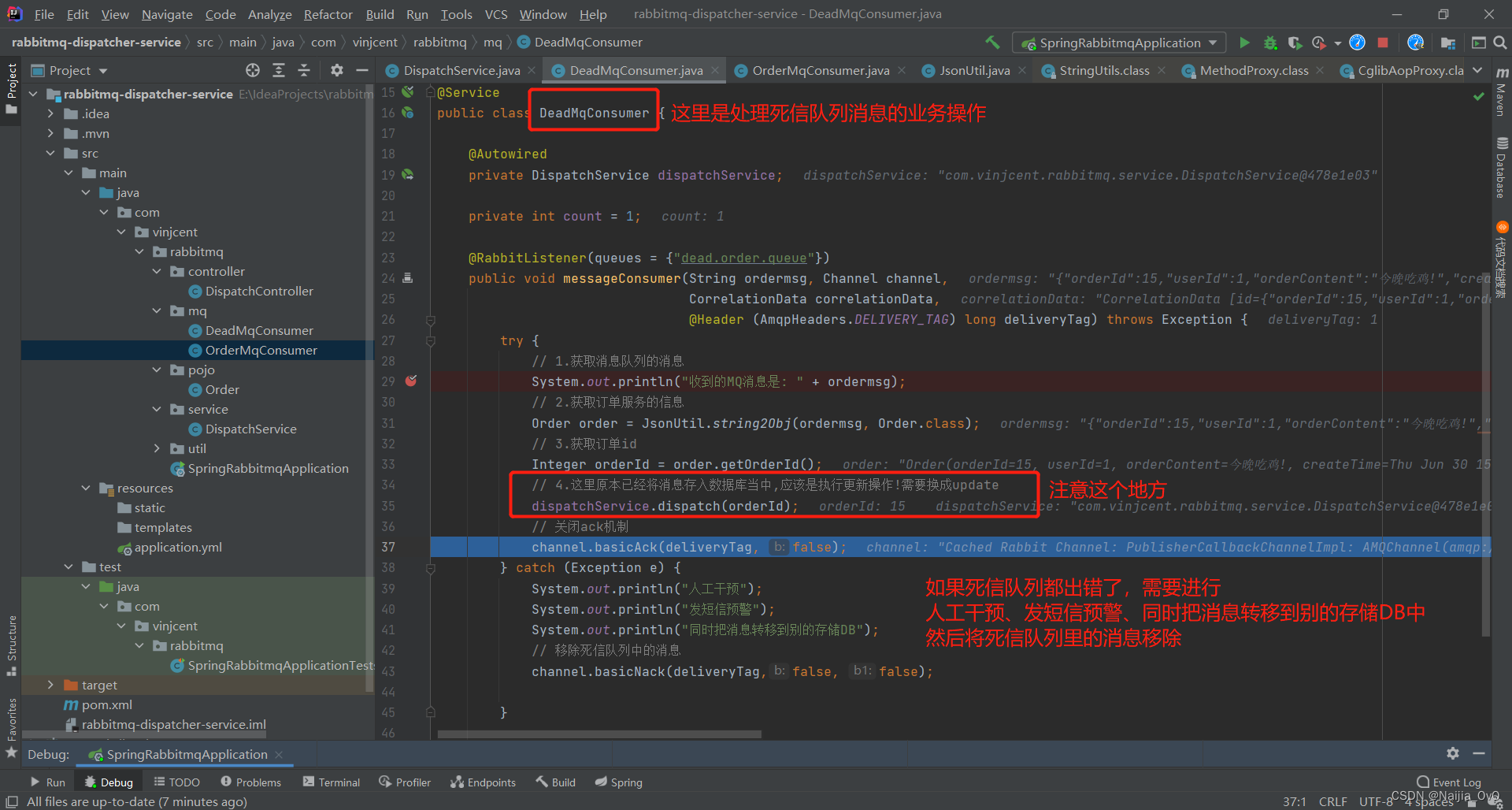Show hidden editor tabs dropdown arrow

coord(1478,70)
